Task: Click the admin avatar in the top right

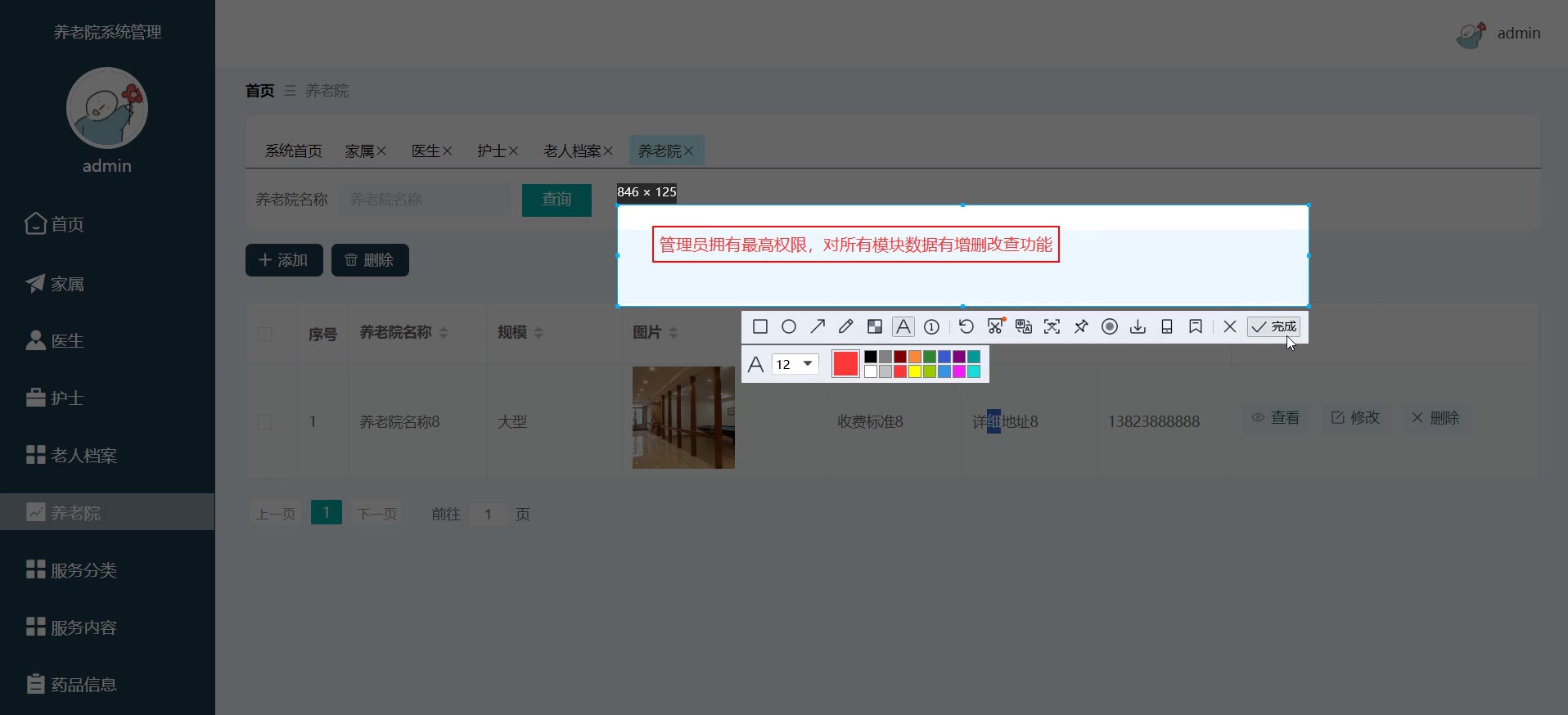Action: pyautogui.click(x=1471, y=34)
